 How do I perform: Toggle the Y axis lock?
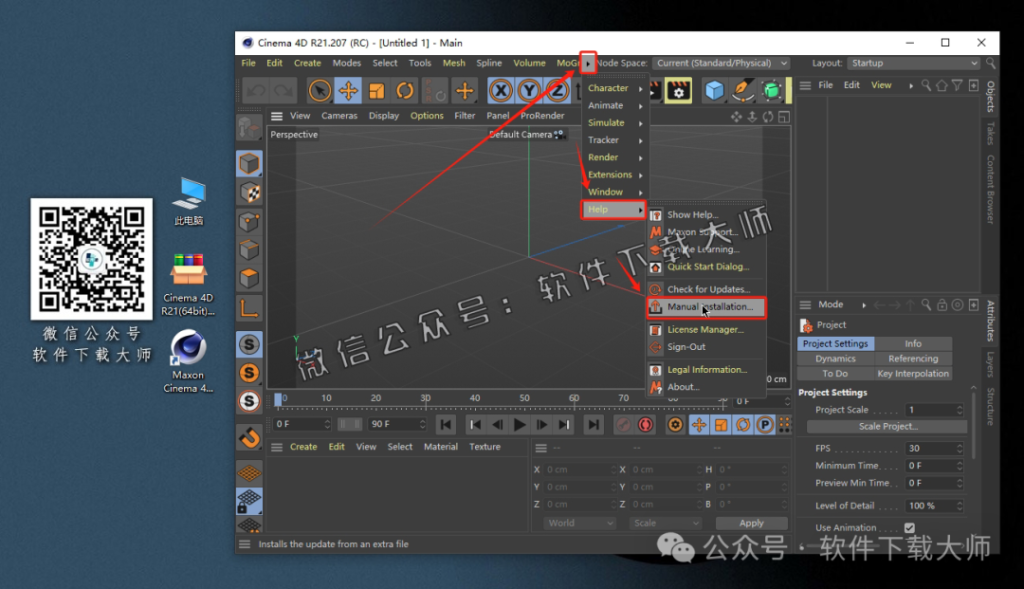(x=527, y=89)
